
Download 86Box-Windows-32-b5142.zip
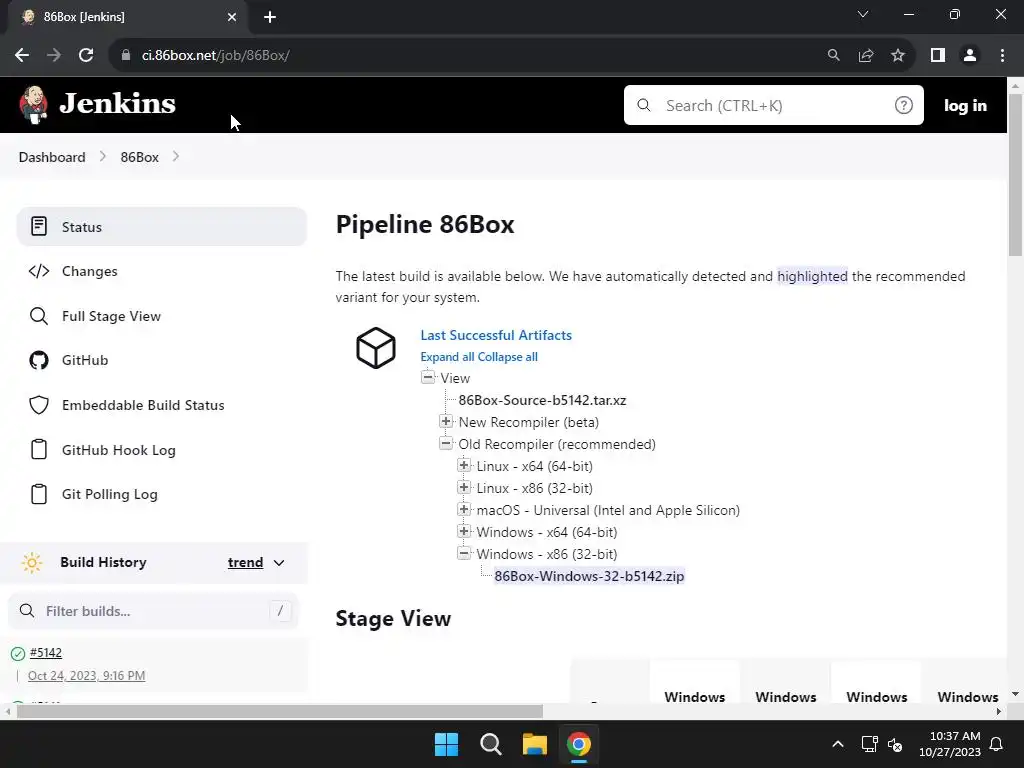[589, 576]
